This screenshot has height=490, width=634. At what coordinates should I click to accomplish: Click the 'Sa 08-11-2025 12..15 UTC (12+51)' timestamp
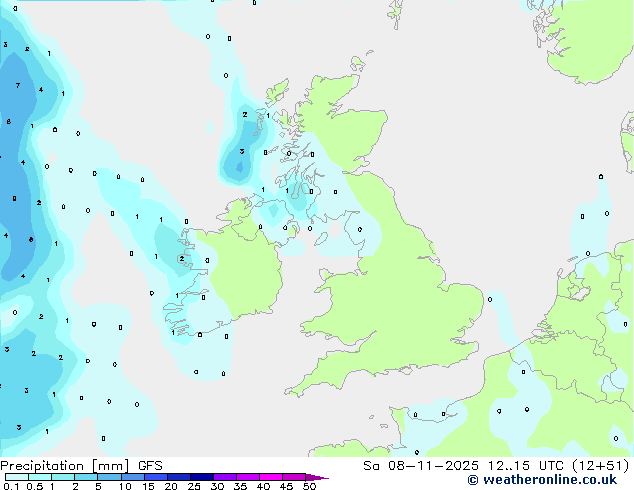point(496,466)
